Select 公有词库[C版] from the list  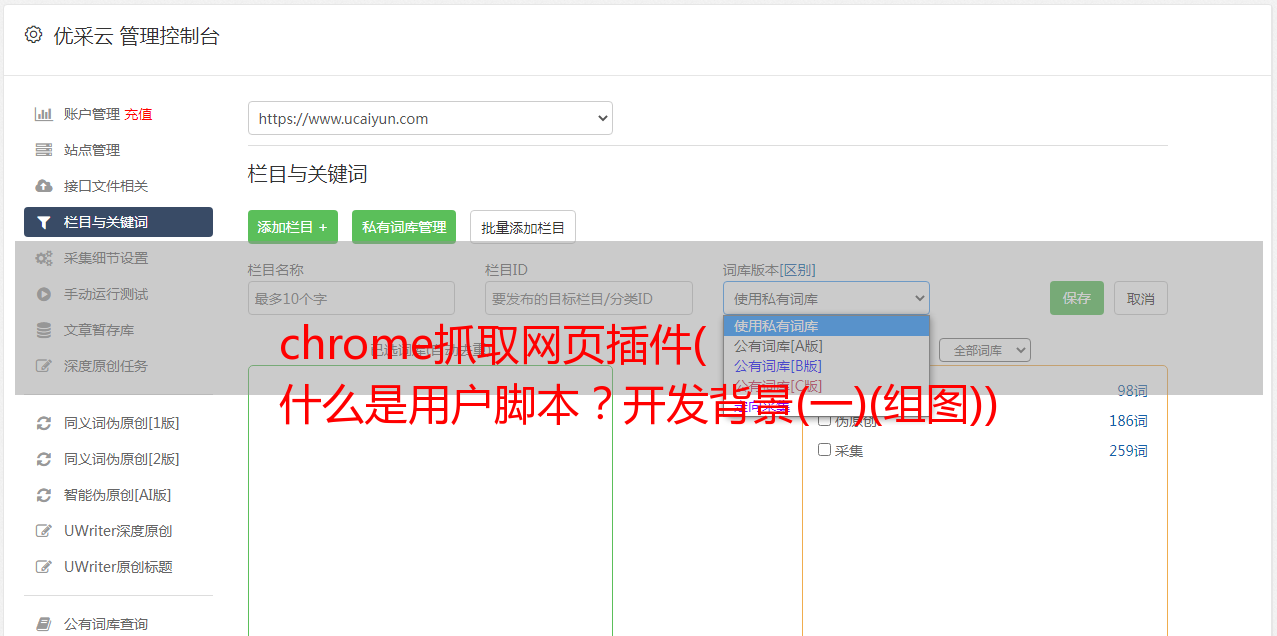pyautogui.click(x=826, y=386)
